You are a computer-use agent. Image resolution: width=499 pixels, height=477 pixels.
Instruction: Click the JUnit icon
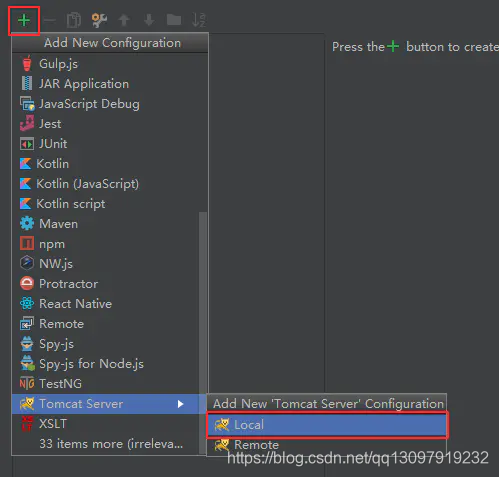click(27, 144)
